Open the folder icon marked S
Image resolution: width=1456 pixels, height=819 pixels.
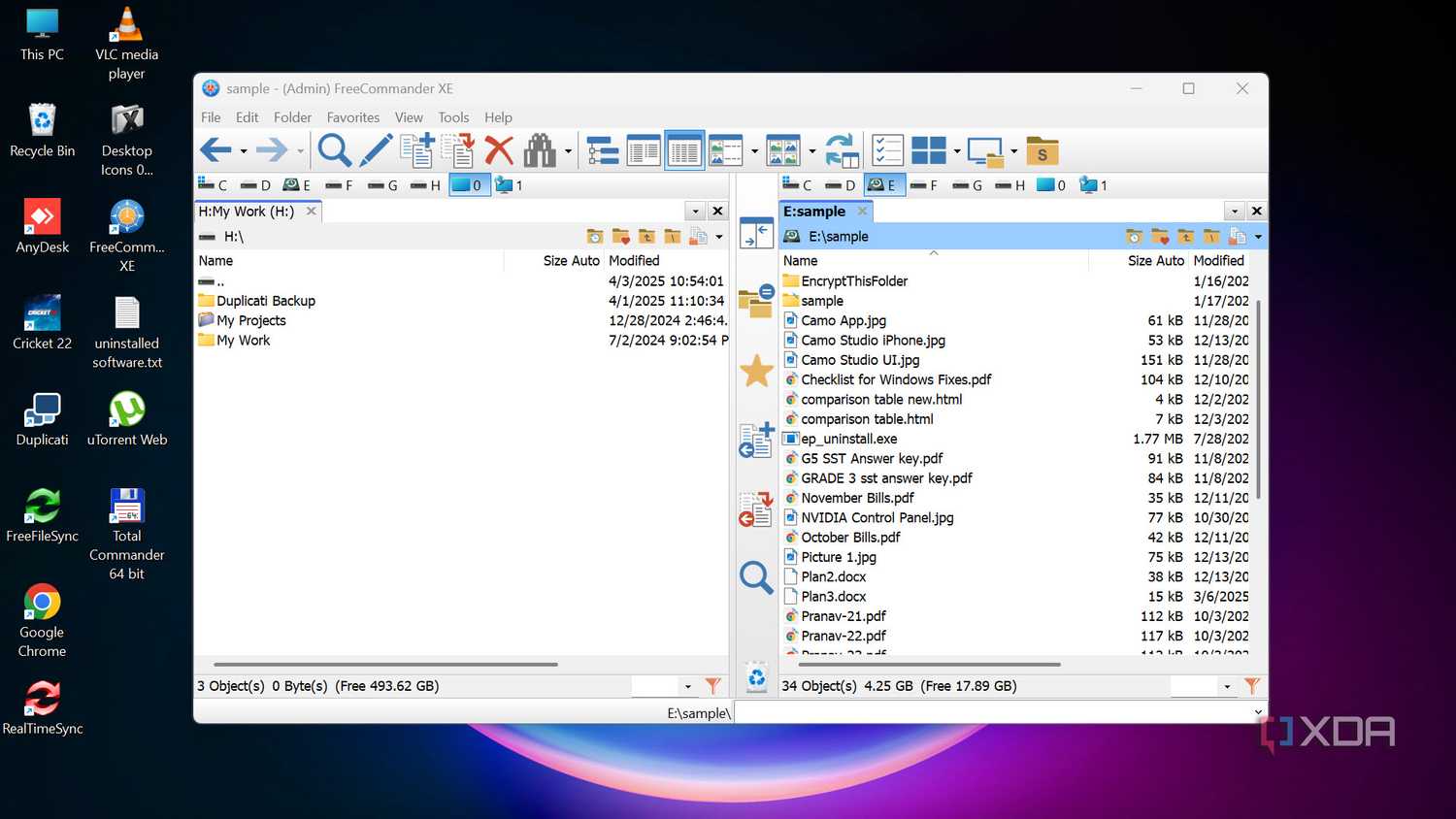click(1042, 150)
